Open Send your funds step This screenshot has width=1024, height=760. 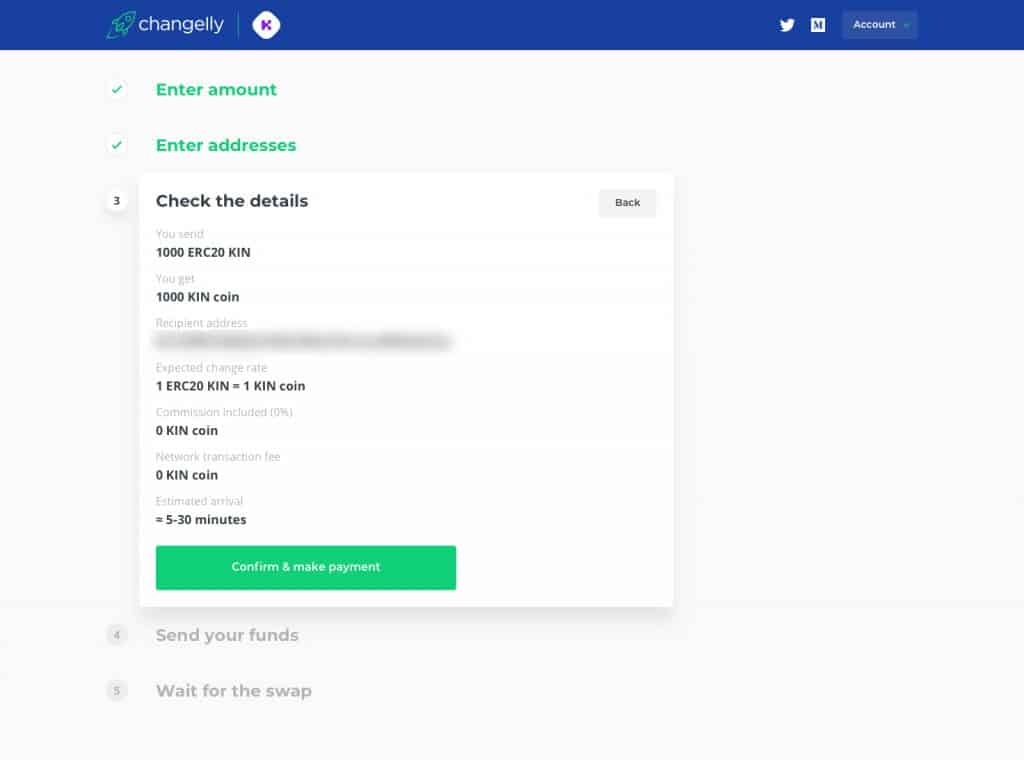(x=227, y=635)
